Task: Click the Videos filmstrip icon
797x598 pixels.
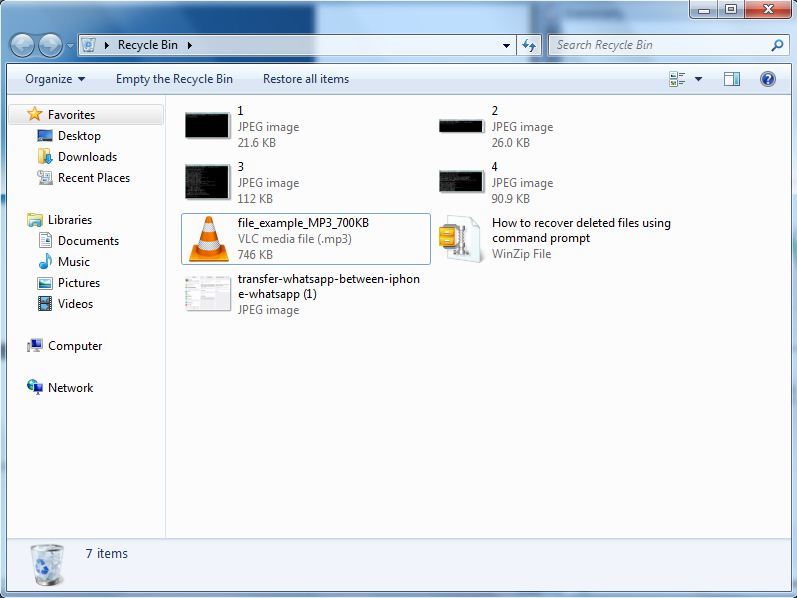Action: point(45,304)
